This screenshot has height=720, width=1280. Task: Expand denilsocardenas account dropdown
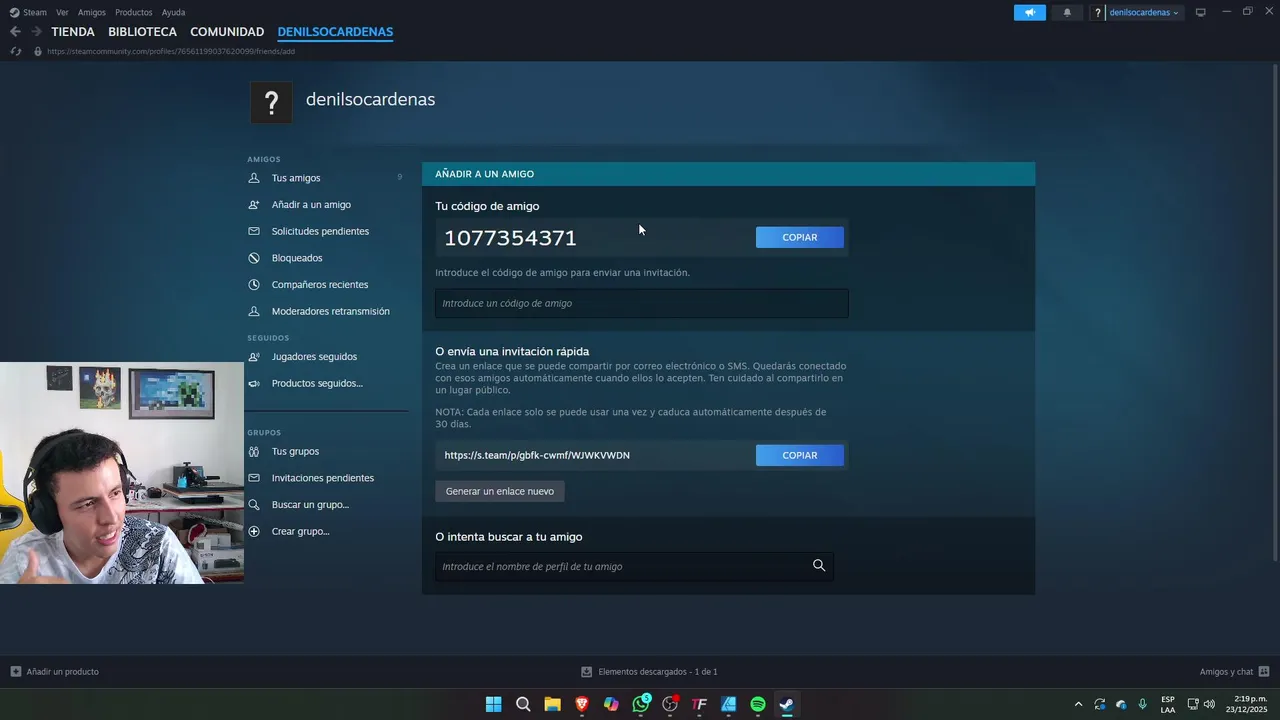pos(1144,12)
